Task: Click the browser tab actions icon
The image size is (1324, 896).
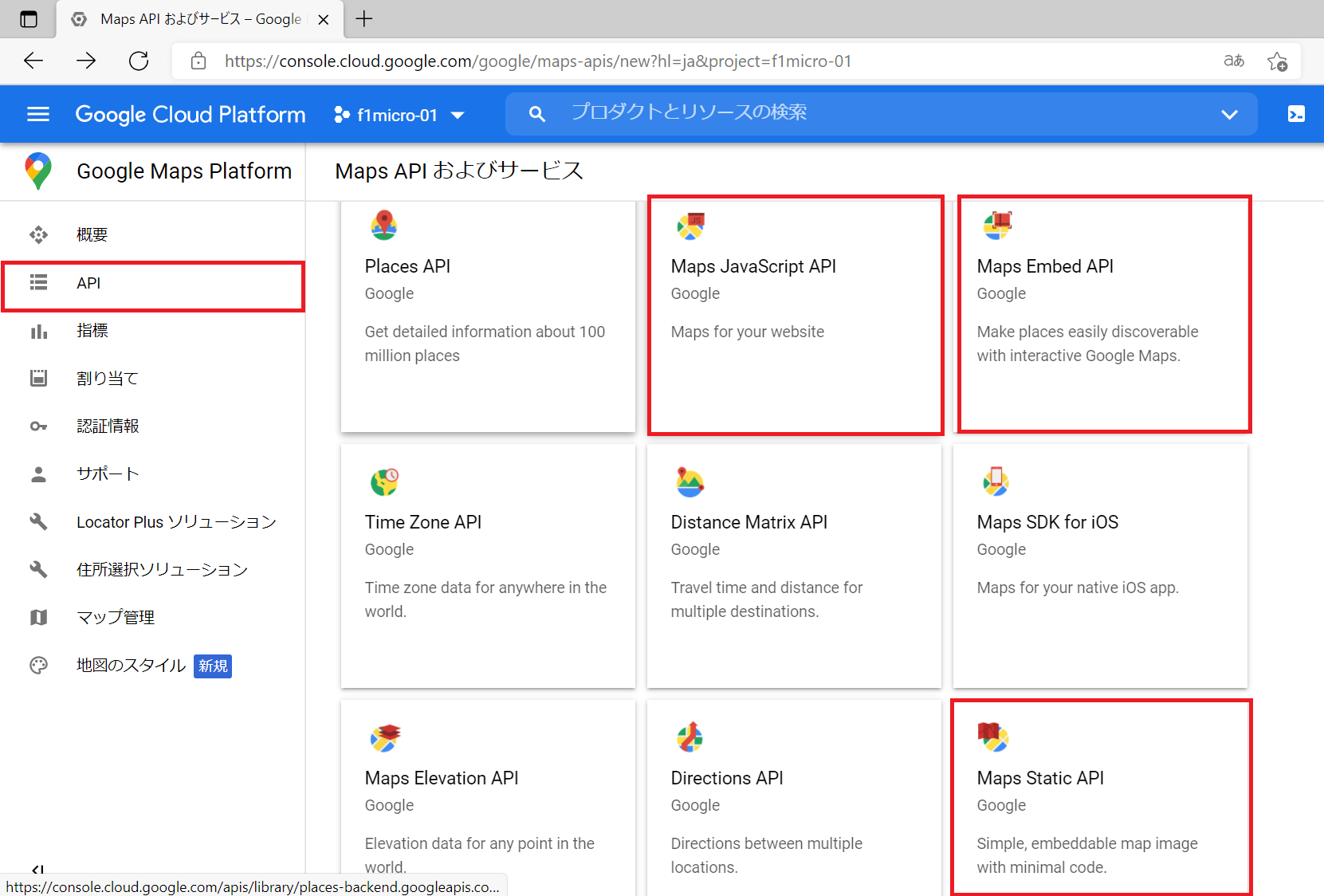Action: tap(29, 19)
